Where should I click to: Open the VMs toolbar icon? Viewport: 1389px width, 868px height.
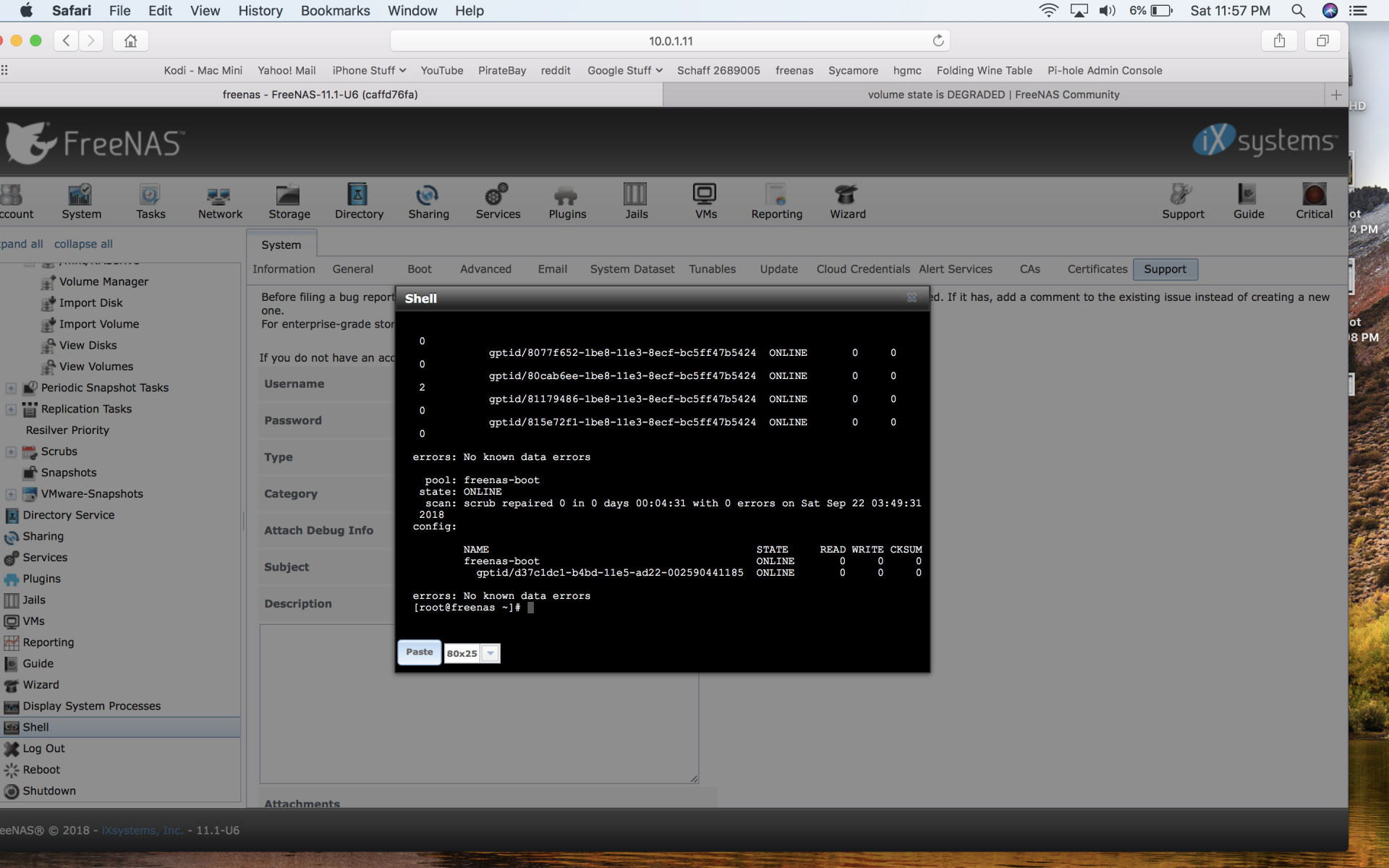705,201
